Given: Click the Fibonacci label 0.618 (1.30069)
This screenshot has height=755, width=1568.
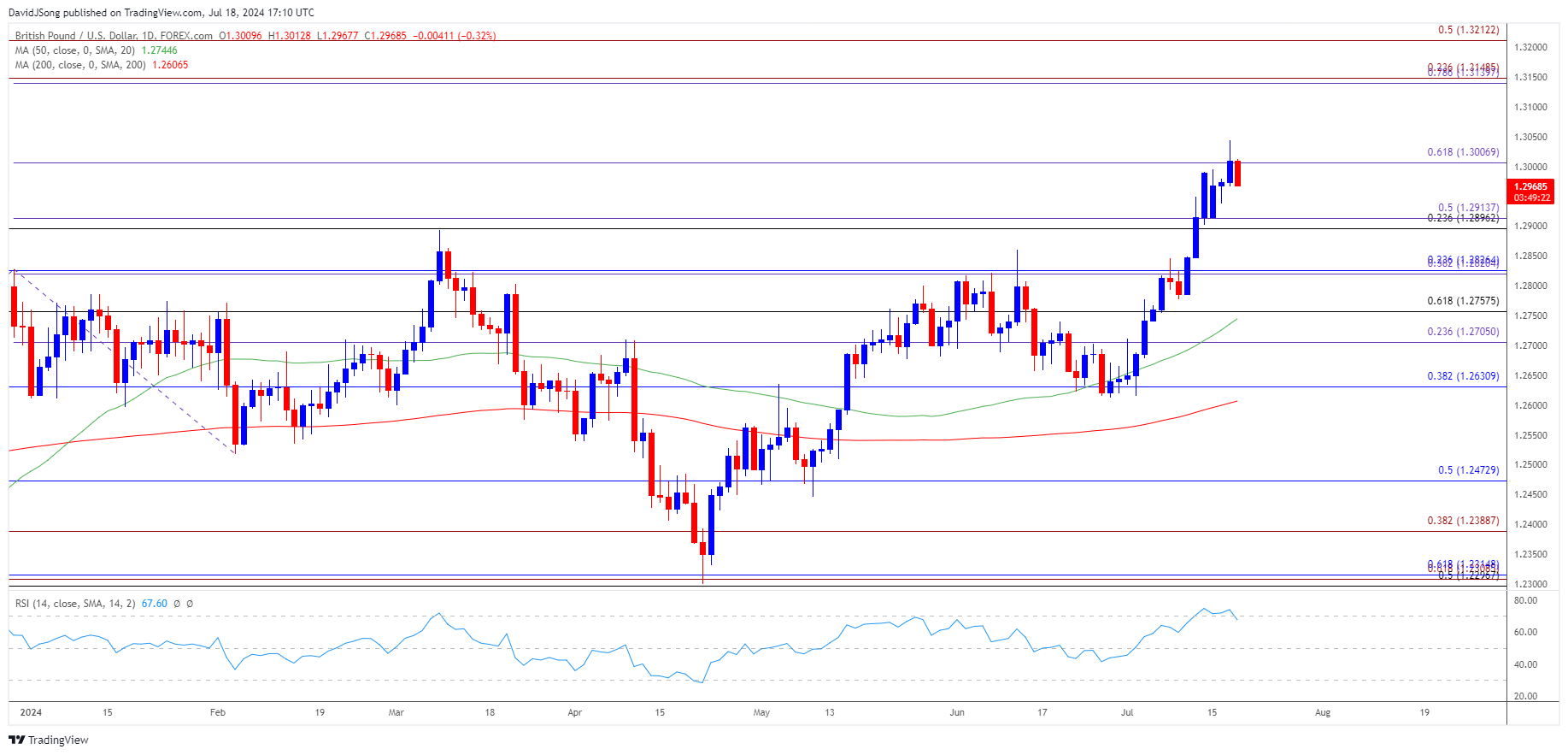Looking at the screenshot, I should point(1463,152).
